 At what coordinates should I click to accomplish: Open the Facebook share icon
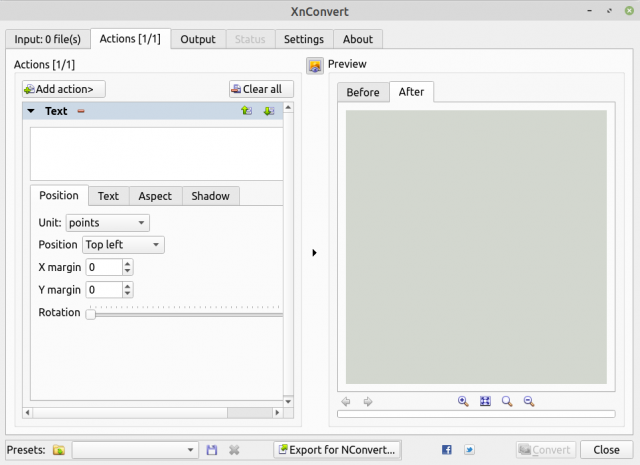point(447,450)
